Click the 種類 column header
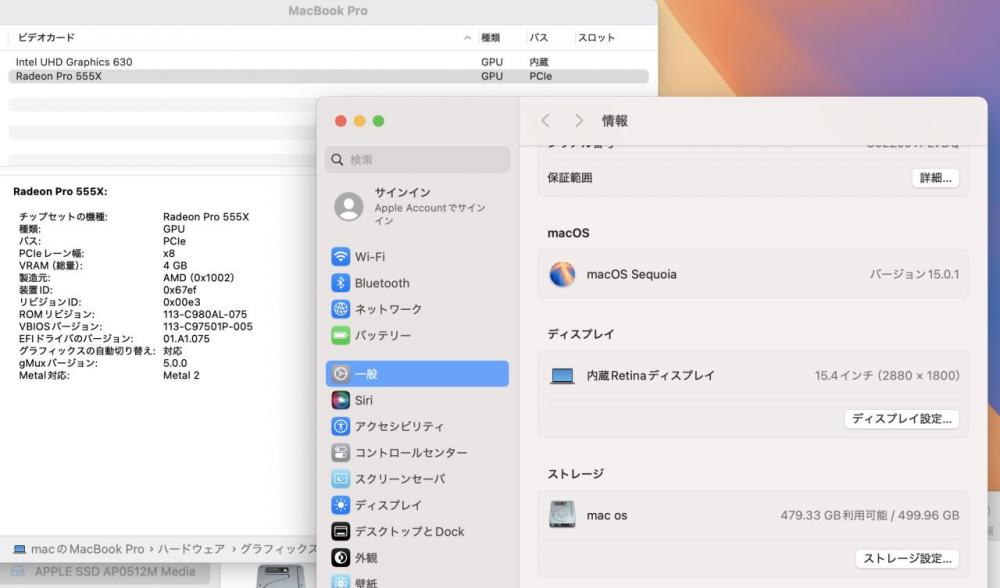Viewport: 1000px width, 588px height. [x=490, y=38]
